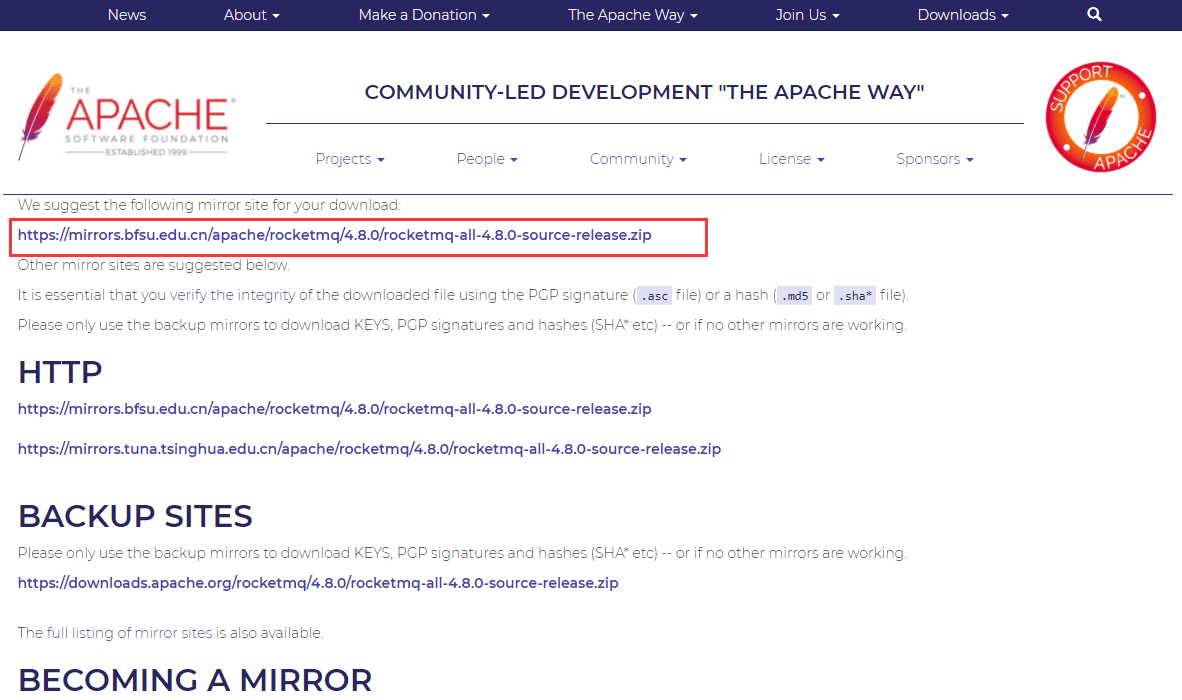Click the search magnifier icon

point(1094,15)
